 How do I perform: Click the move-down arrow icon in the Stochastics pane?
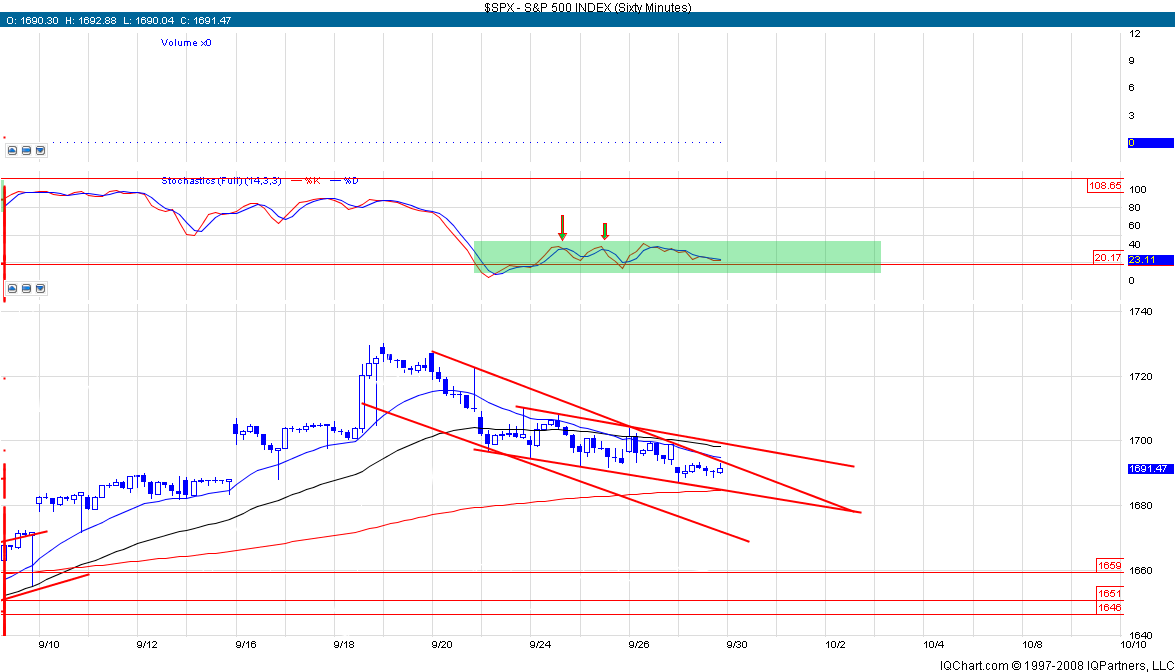40,289
